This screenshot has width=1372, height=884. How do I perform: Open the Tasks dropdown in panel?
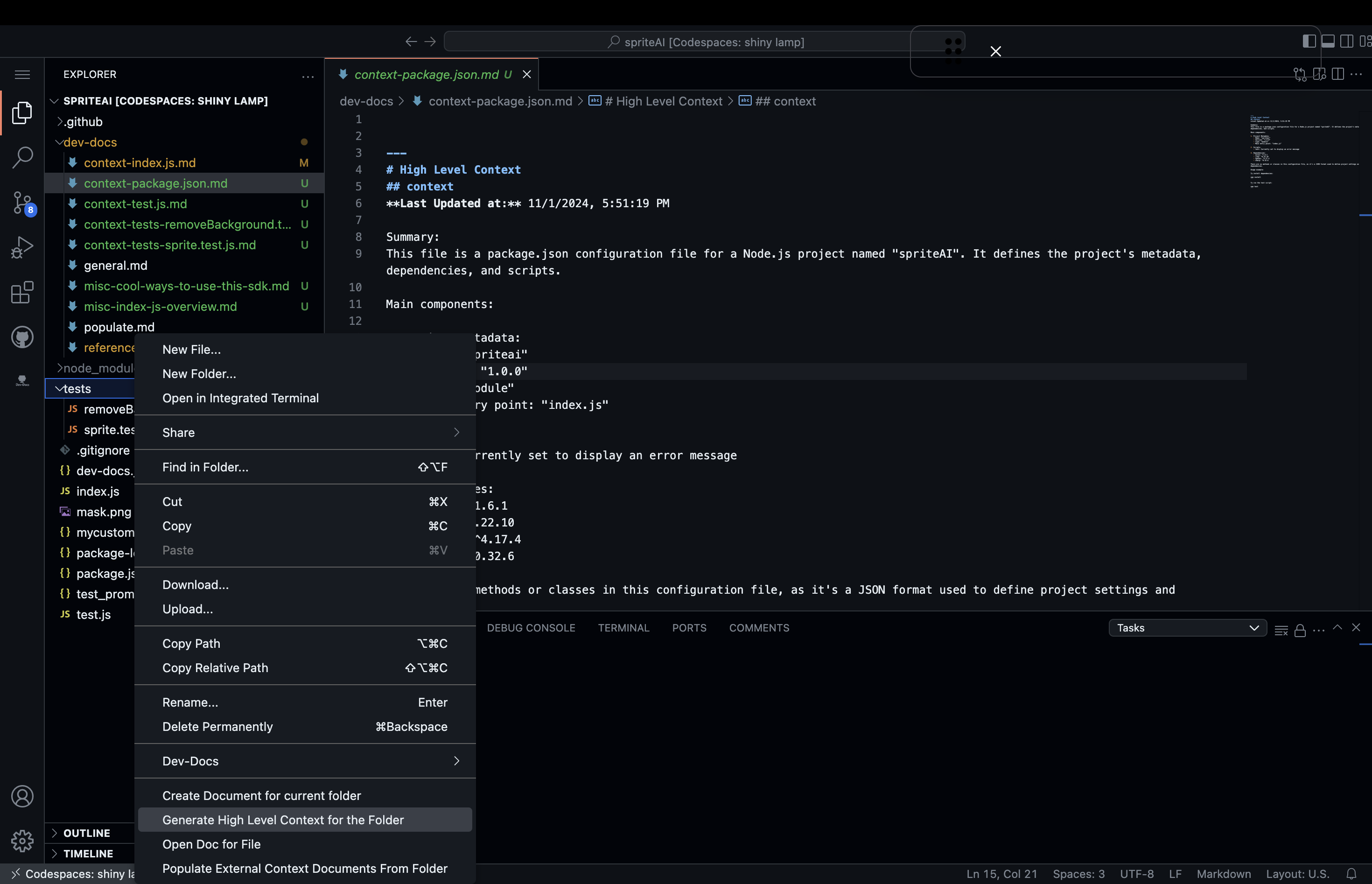tap(1187, 628)
